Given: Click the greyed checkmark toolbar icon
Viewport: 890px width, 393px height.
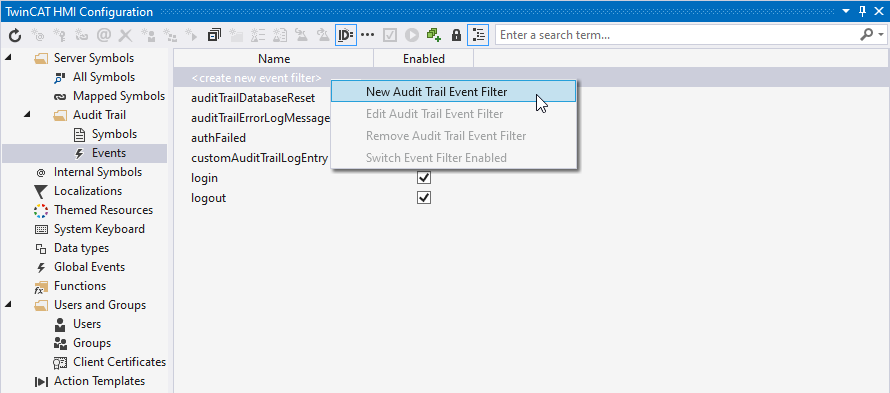Looking at the screenshot, I should 390,36.
